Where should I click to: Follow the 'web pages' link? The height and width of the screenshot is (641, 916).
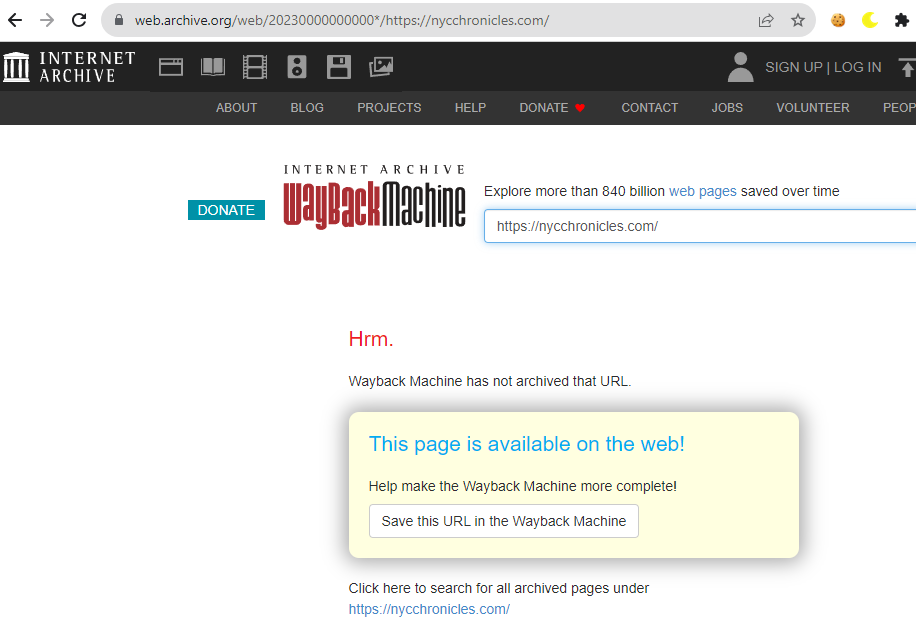pyautogui.click(x=703, y=192)
